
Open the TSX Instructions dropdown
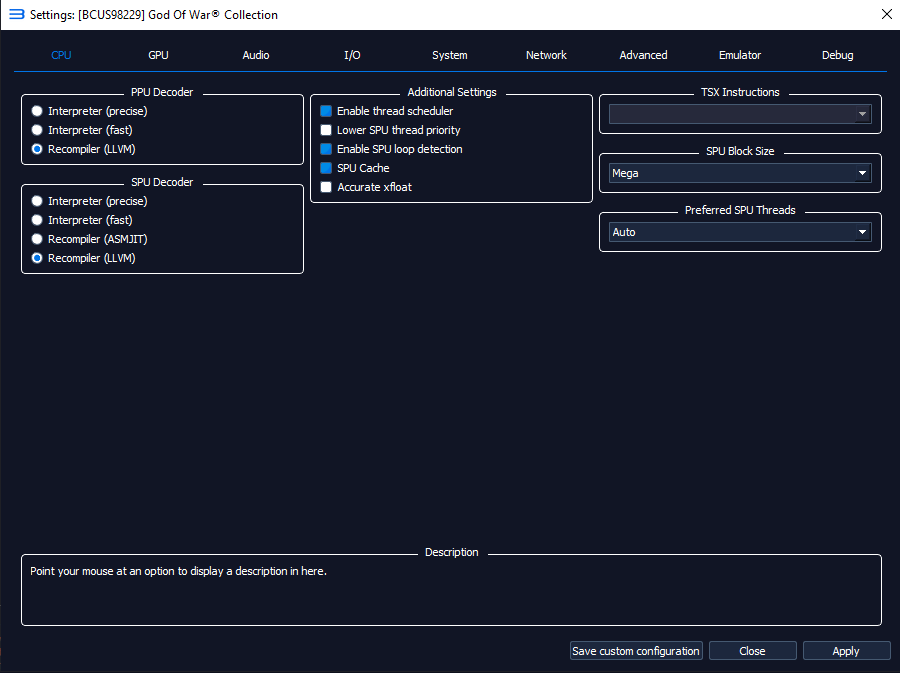740,114
